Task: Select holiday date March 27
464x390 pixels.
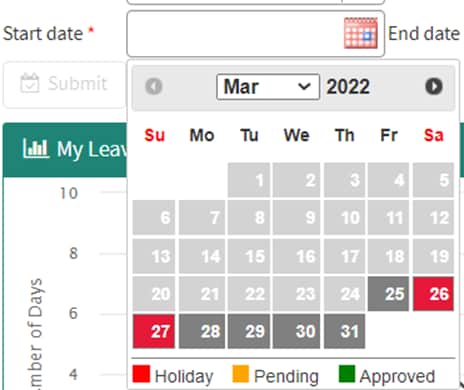Action: tap(154, 331)
